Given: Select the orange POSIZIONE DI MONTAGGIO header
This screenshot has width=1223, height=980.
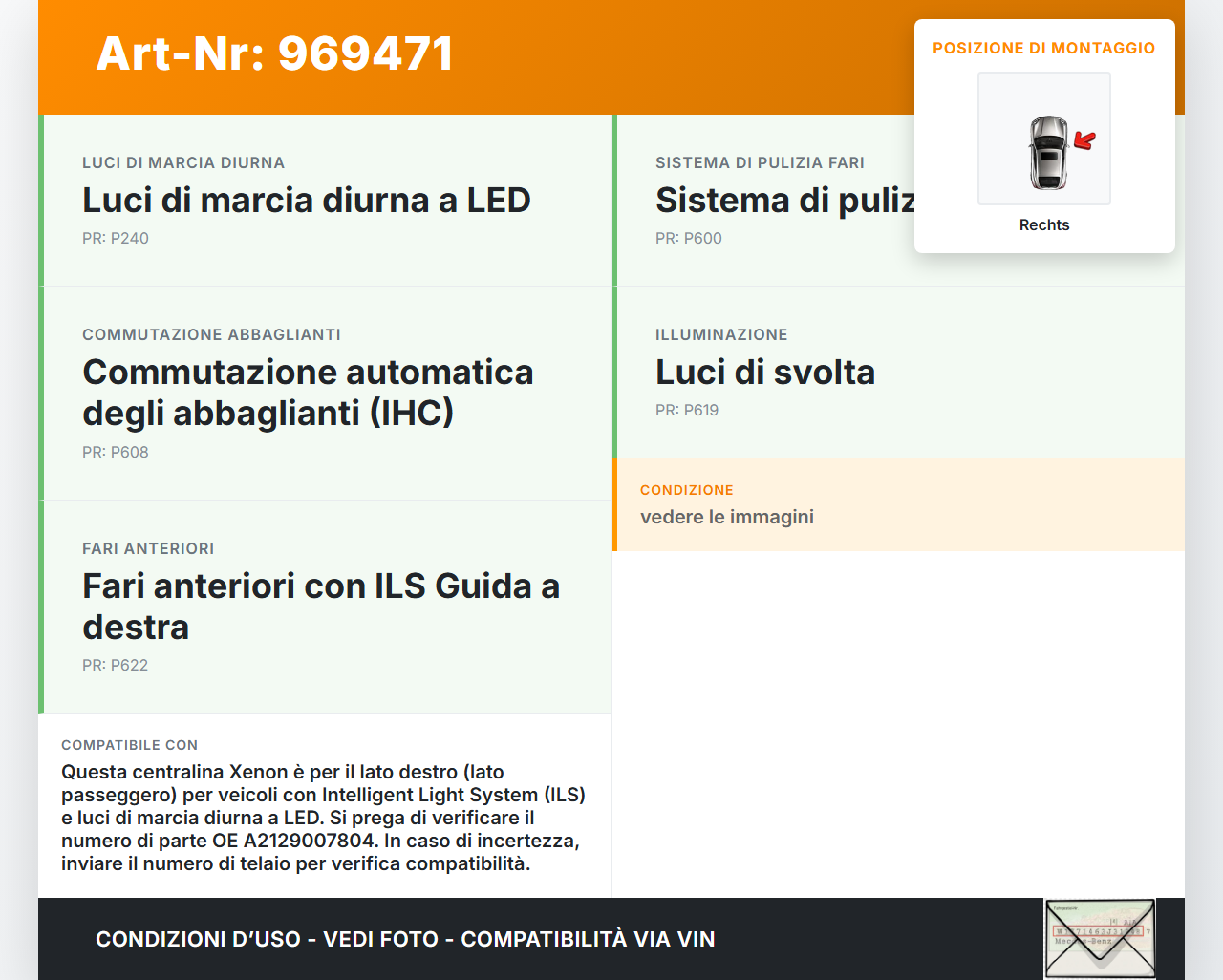Looking at the screenshot, I should [x=1043, y=47].
